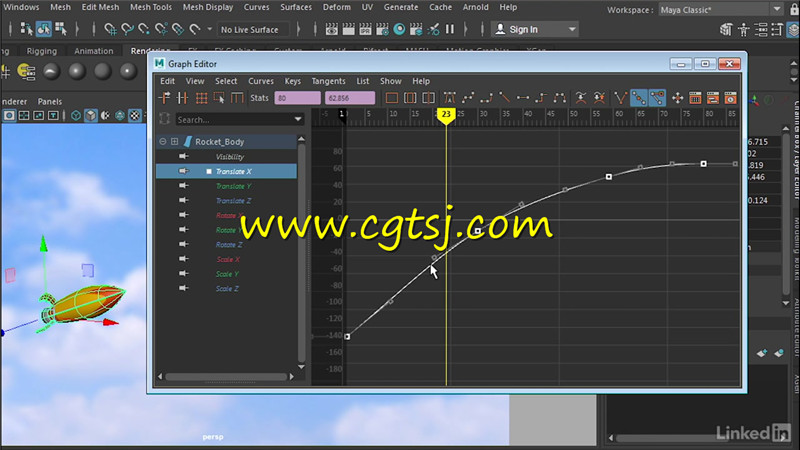This screenshot has width=800, height=450.
Task: Apply Plateau tangents
Action: coord(560,98)
